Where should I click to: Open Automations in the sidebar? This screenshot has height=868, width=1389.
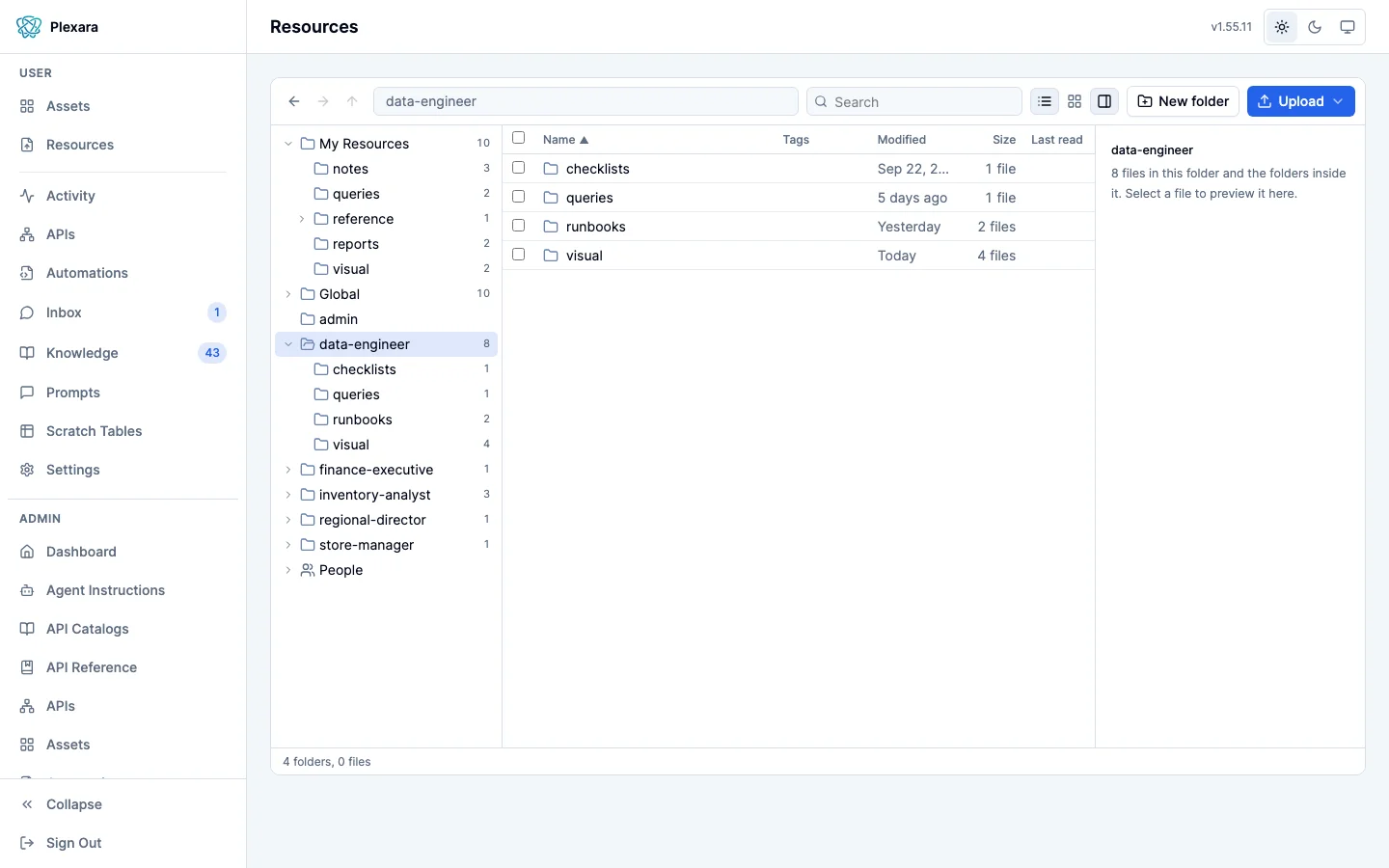(123, 273)
